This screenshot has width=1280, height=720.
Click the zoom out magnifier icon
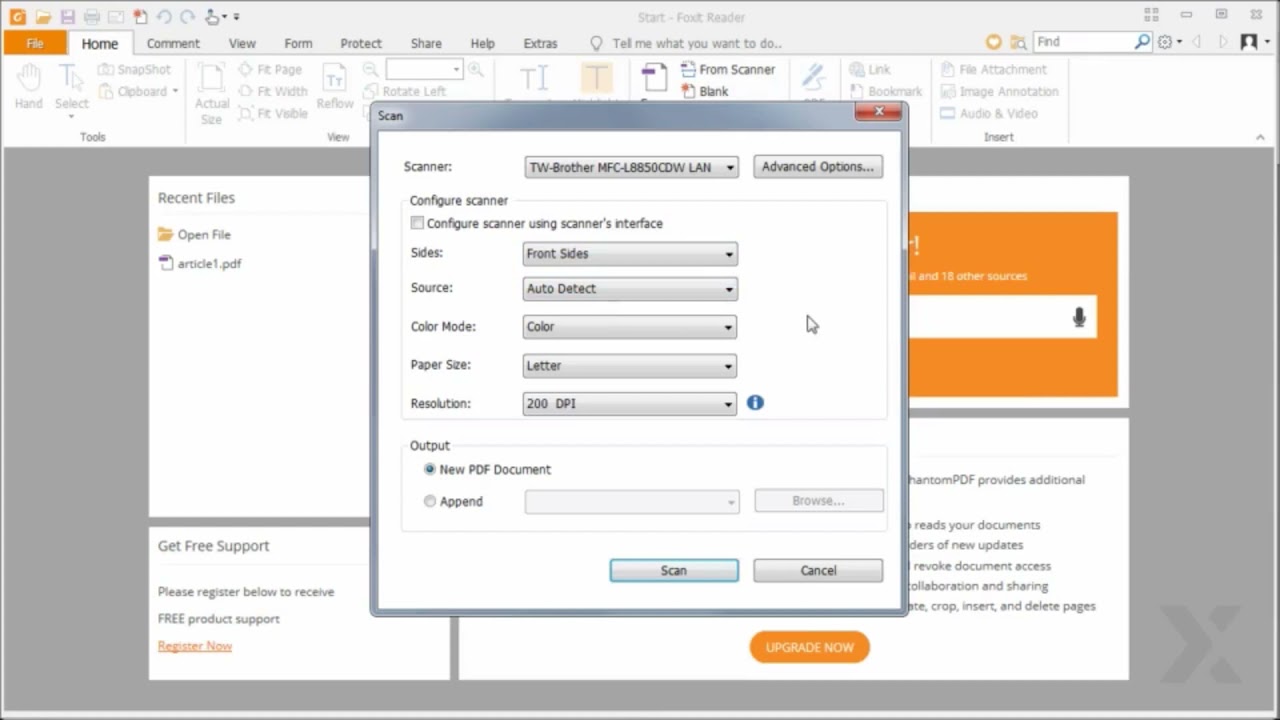tap(371, 69)
